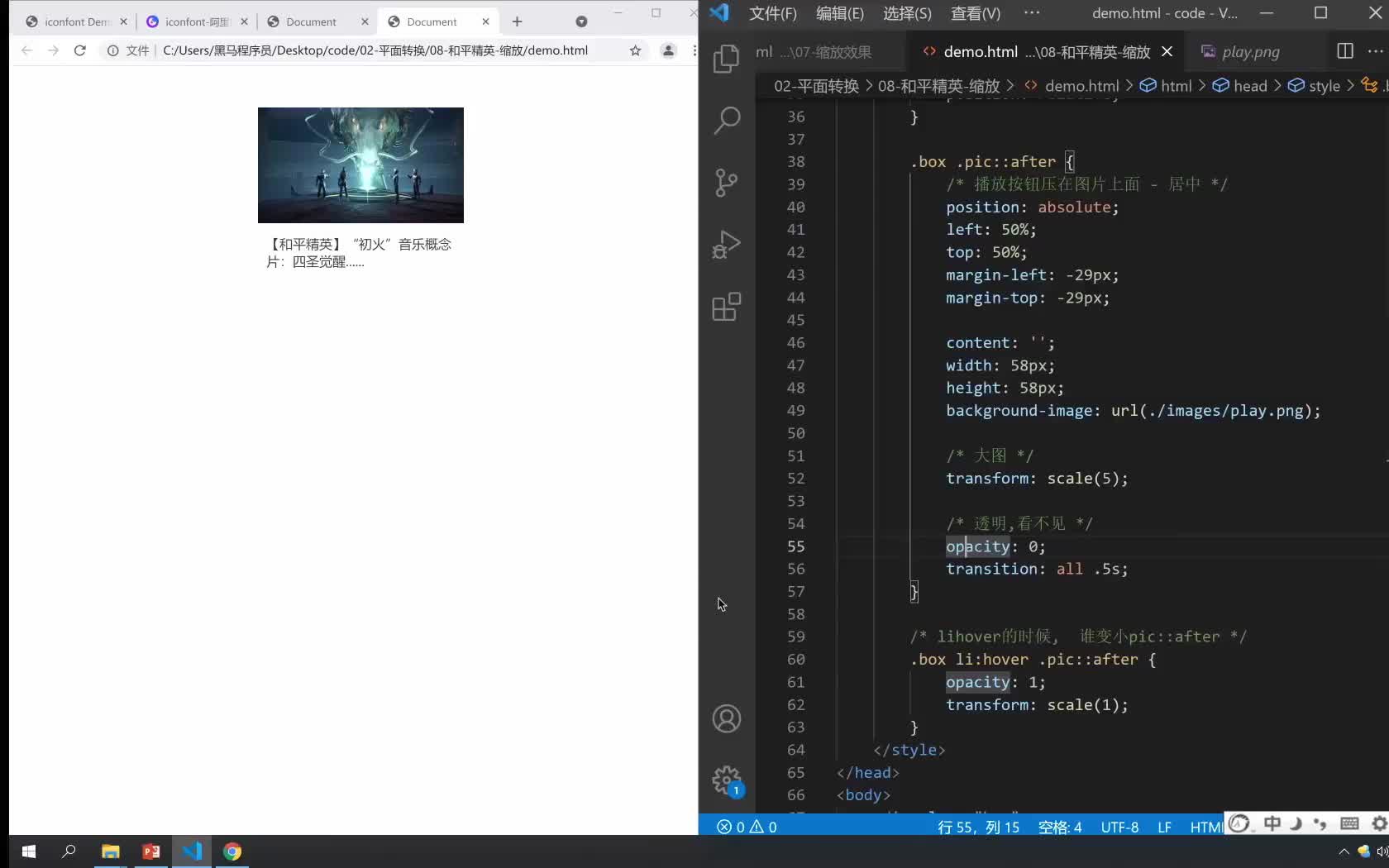Viewport: 1389px width, 868px height.
Task: Open the VS Code Explorer panel
Action: tap(726, 58)
